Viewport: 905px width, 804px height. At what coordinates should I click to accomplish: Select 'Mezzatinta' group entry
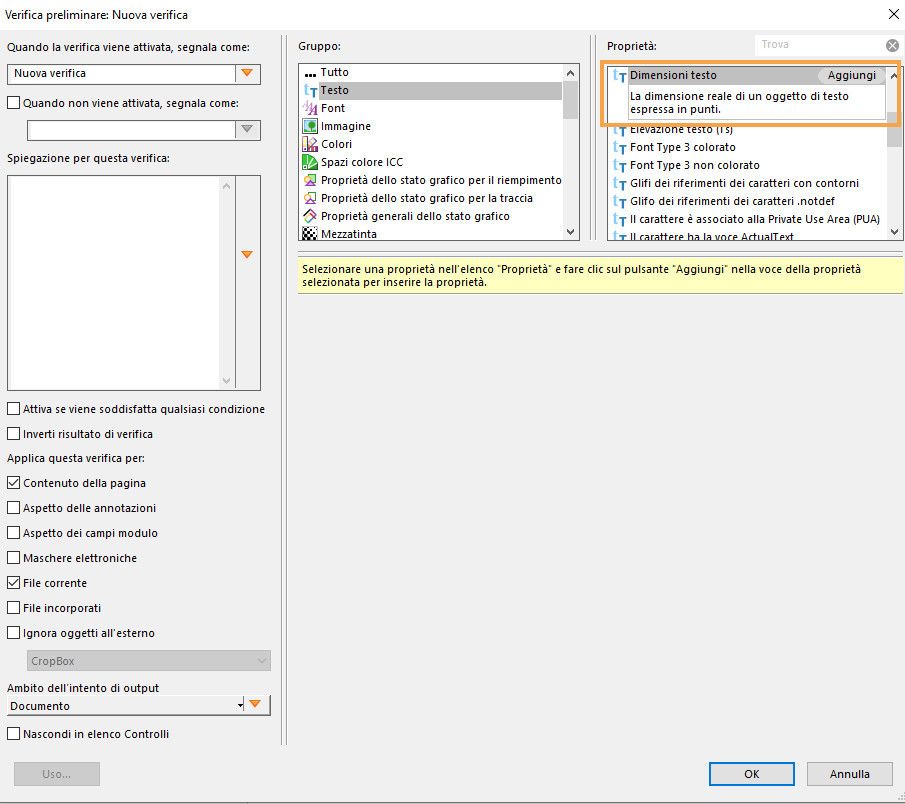349,234
